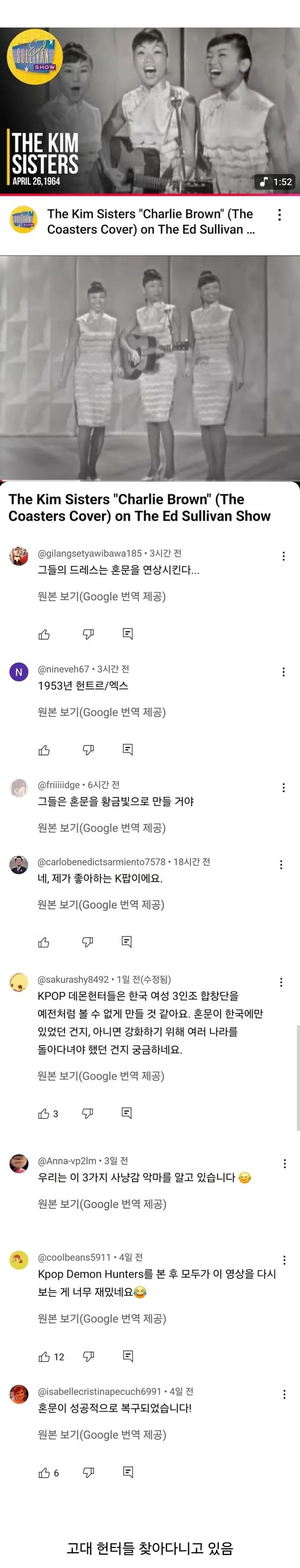The height and width of the screenshot is (1568, 300).
Task: Show original text of @coolbeans5911's comment
Action: (x=102, y=1318)
